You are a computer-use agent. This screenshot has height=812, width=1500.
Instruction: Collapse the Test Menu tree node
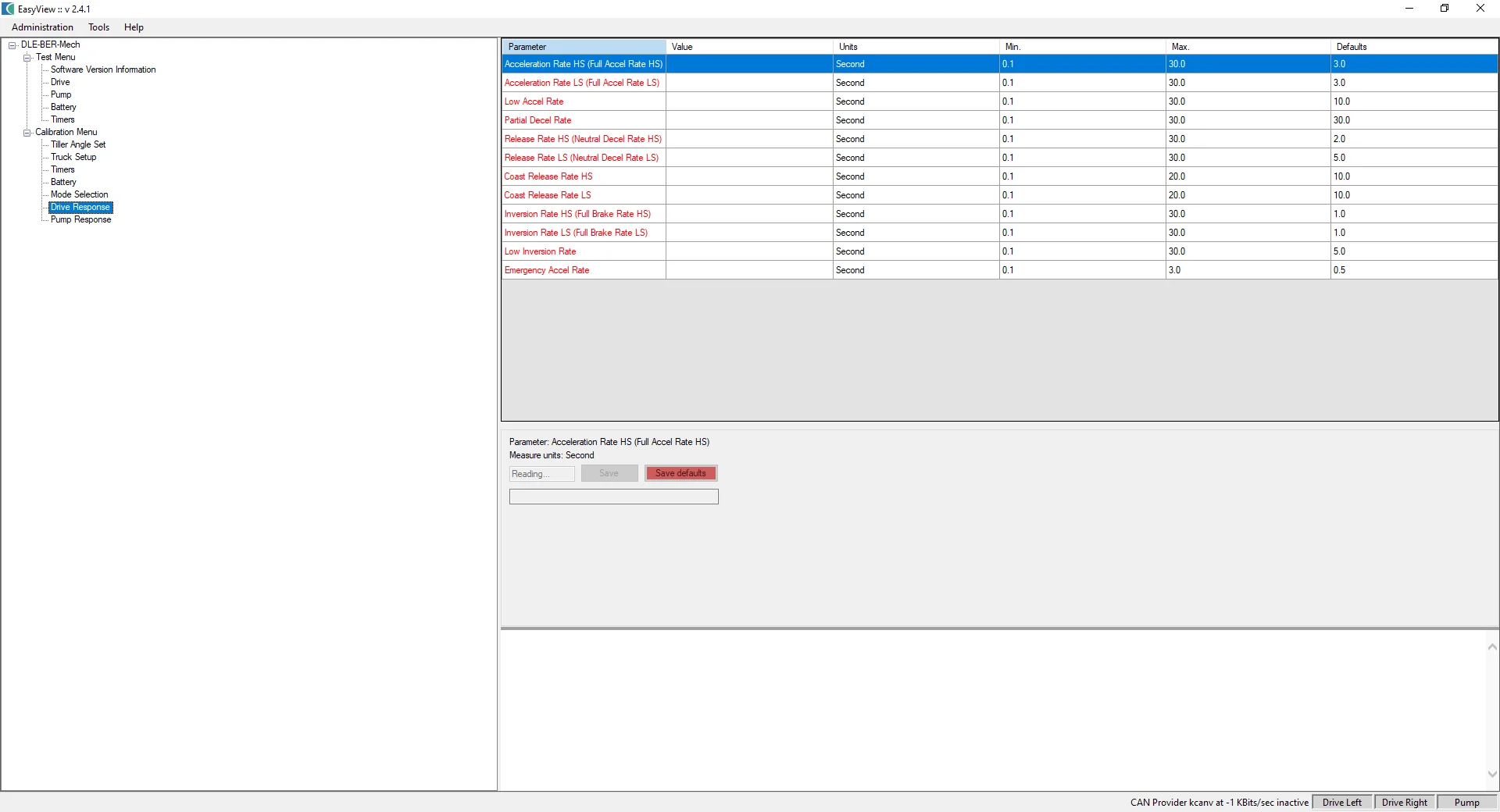tap(27, 58)
